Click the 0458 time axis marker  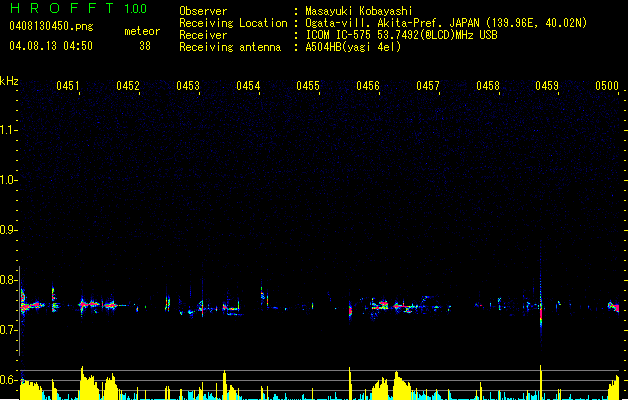[x=488, y=86]
